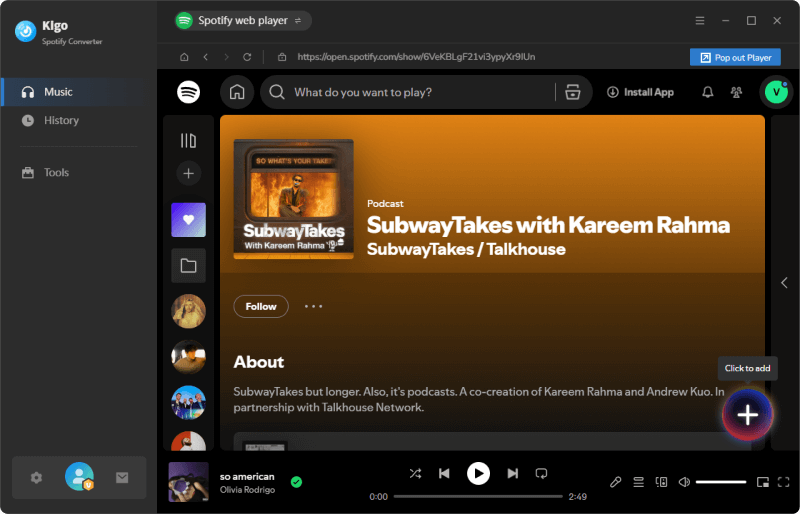Open now playing album cover

188,482
